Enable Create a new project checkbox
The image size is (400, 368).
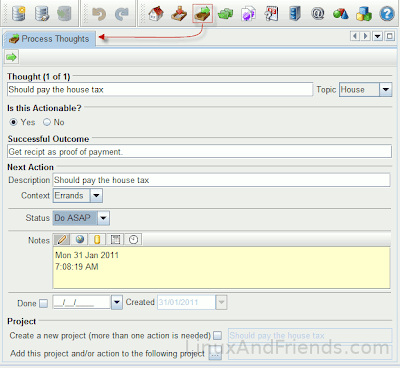[218, 335]
